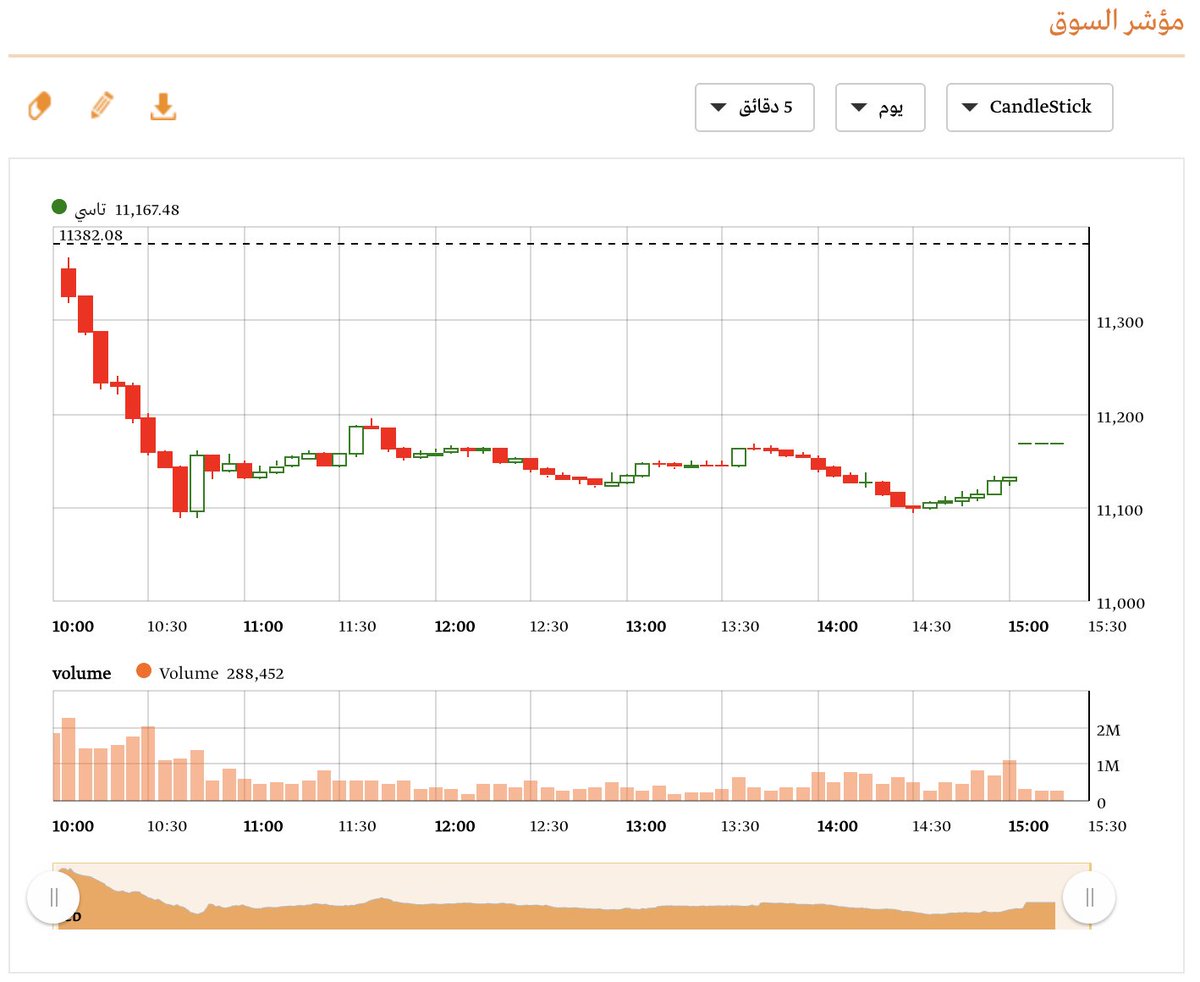Download the chart with the download icon
The height and width of the screenshot is (982, 1200).
[163, 106]
